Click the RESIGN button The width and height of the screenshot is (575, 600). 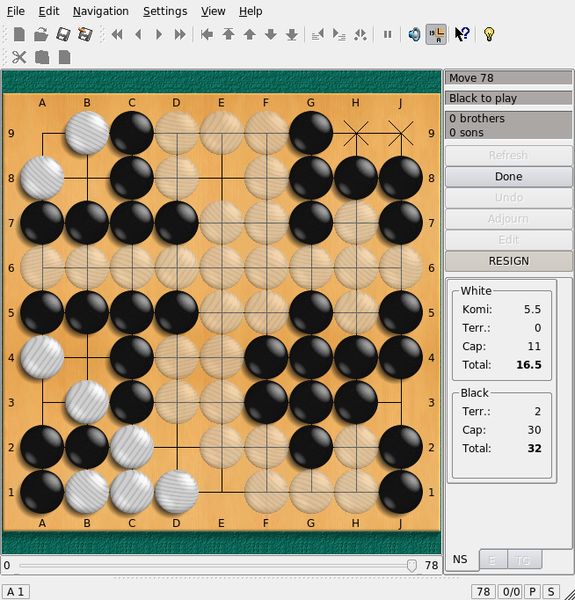508,261
